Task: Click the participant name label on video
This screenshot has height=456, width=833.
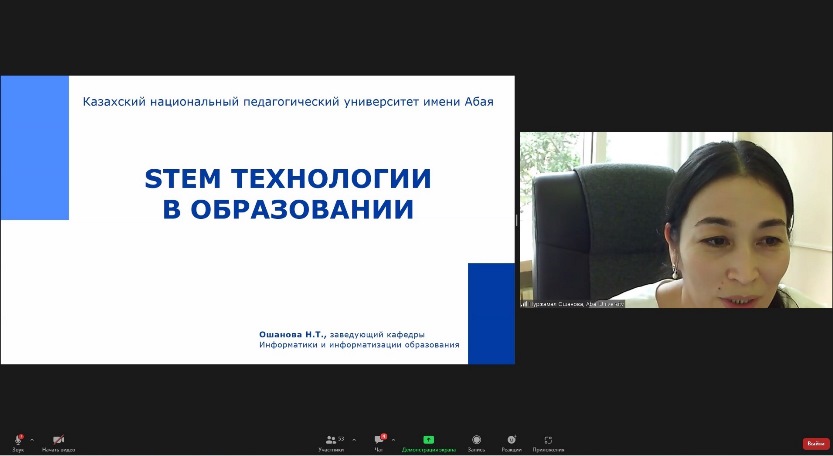Action: 575,303
